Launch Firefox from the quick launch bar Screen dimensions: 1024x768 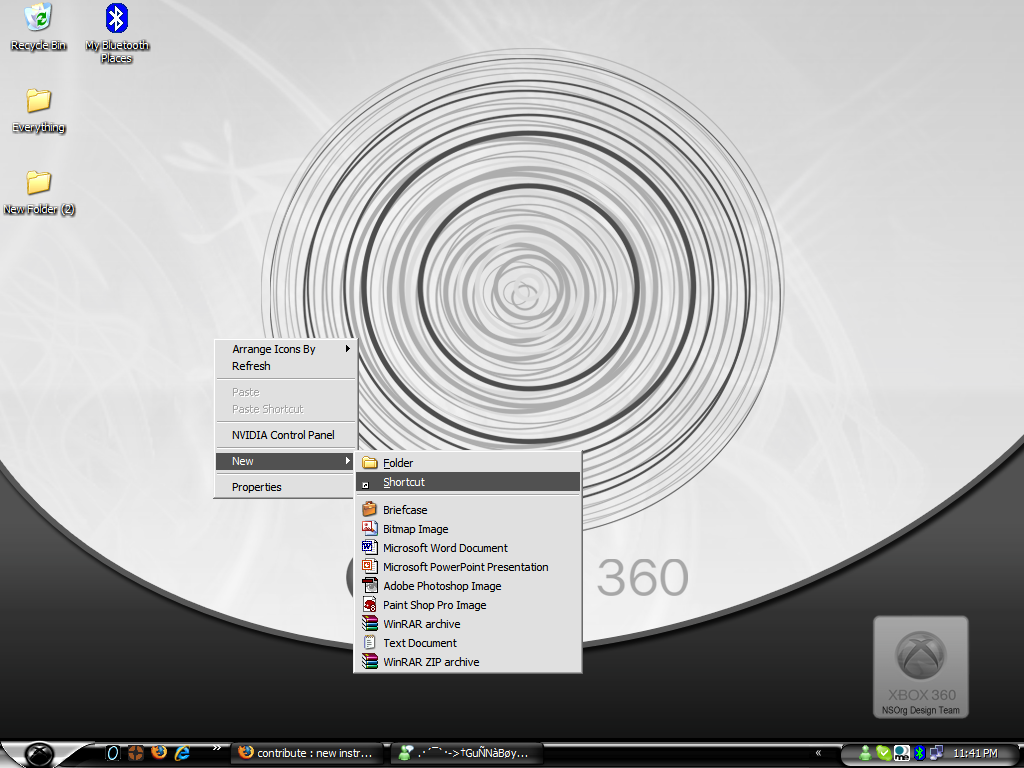[159, 752]
